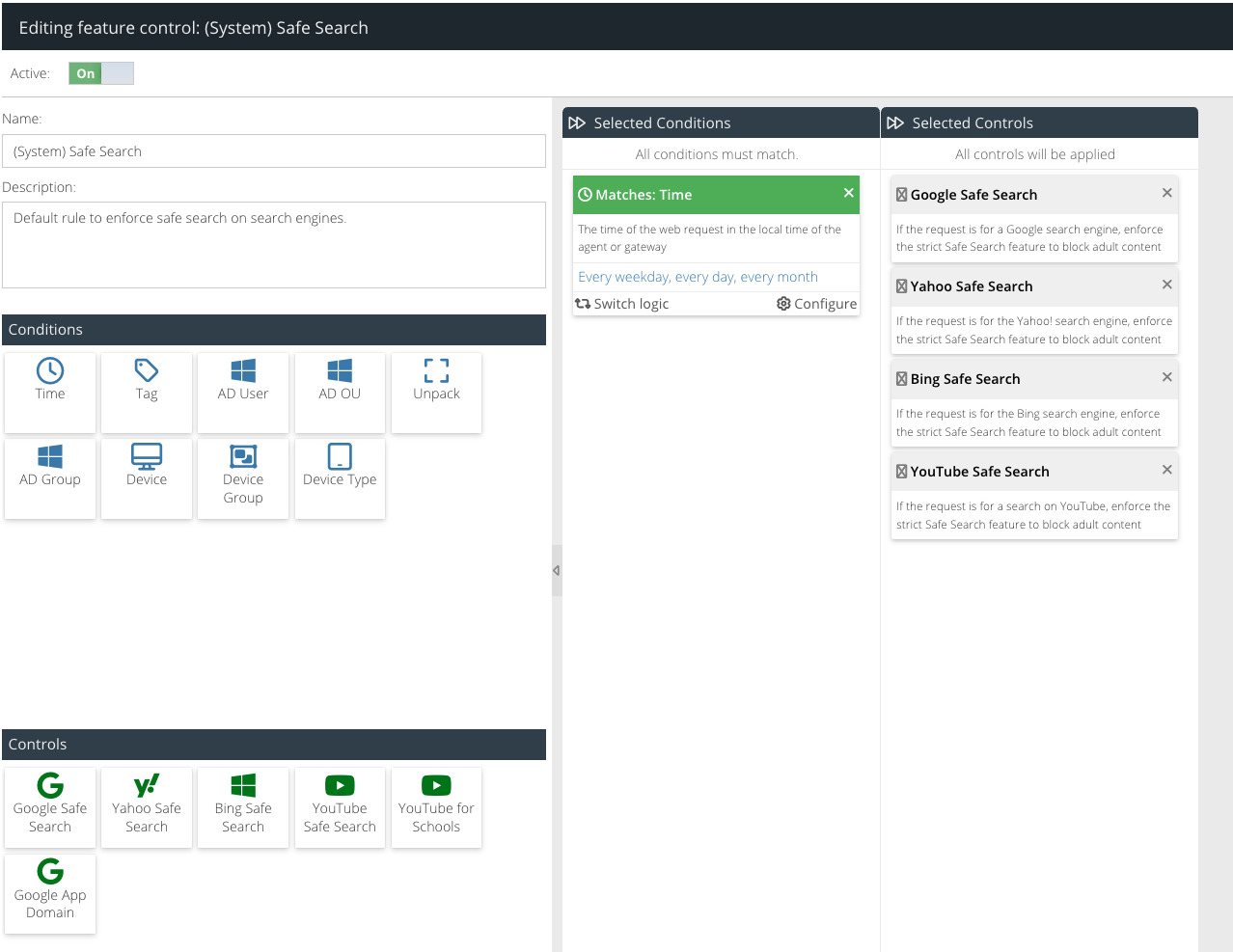Click the Selected Controls header icon
The image size is (1233, 952).
(895, 122)
